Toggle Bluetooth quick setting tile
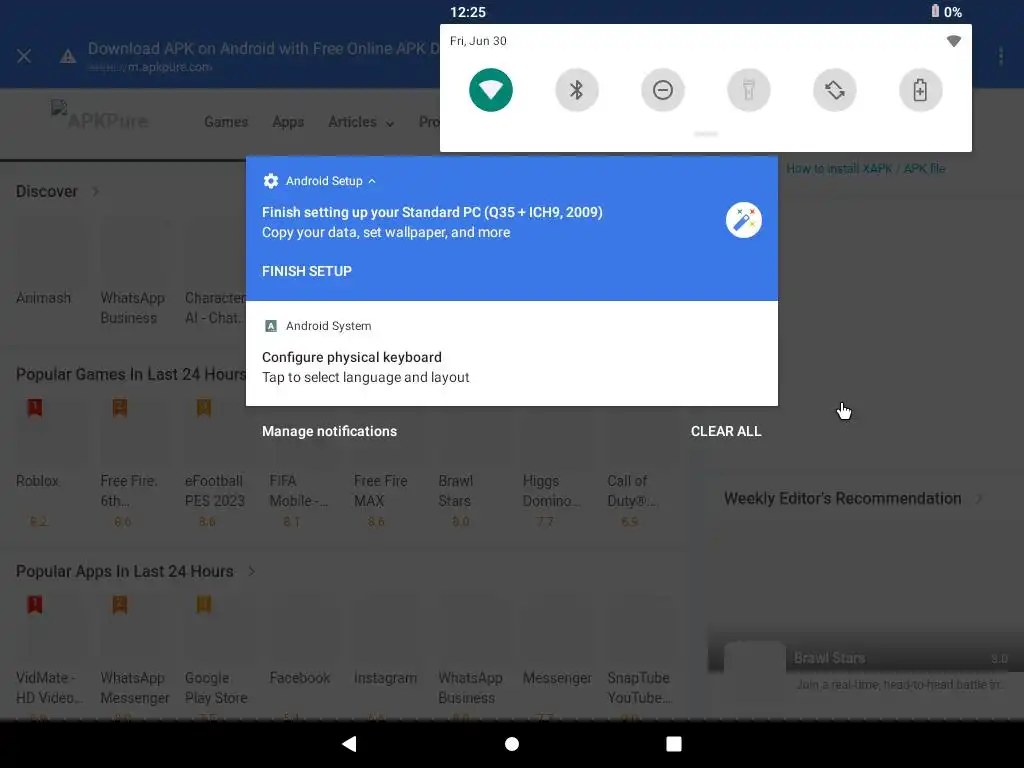Screen dimensions: 1024x768 [x=577, y=90]
